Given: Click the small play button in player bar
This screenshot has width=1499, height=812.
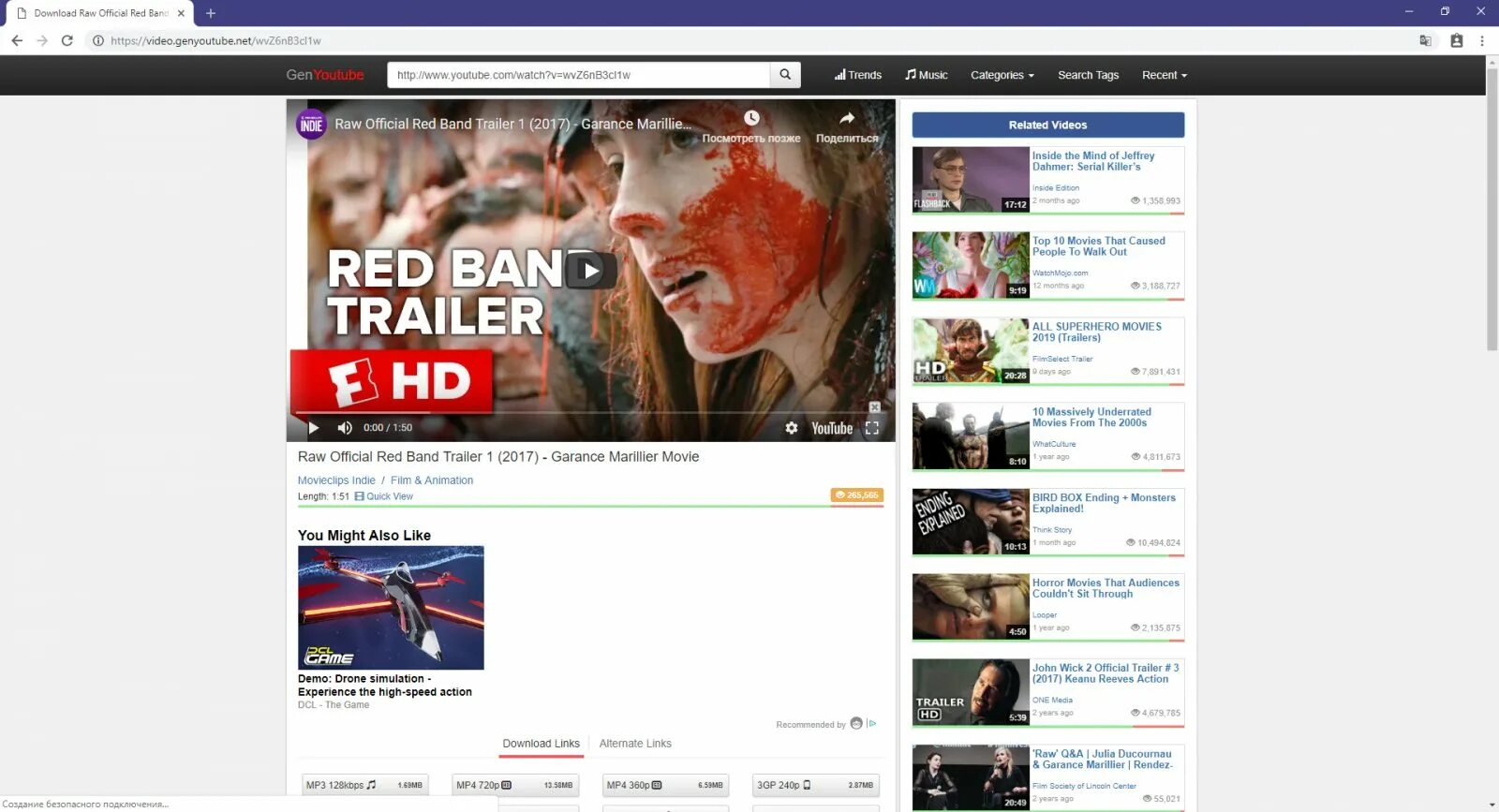Looking at the screenshot, I should point(314,428).
